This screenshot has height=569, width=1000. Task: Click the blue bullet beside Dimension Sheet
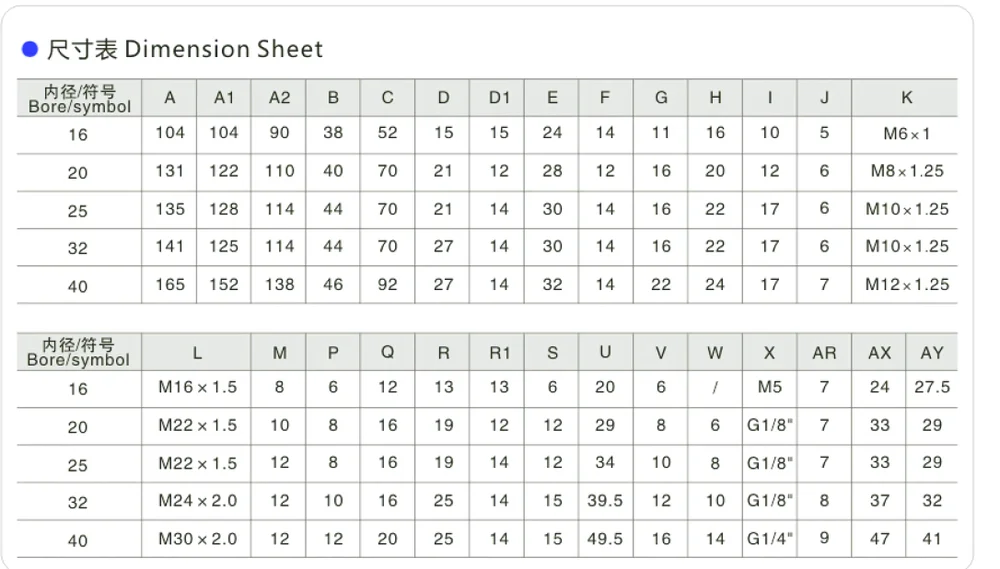30,49
